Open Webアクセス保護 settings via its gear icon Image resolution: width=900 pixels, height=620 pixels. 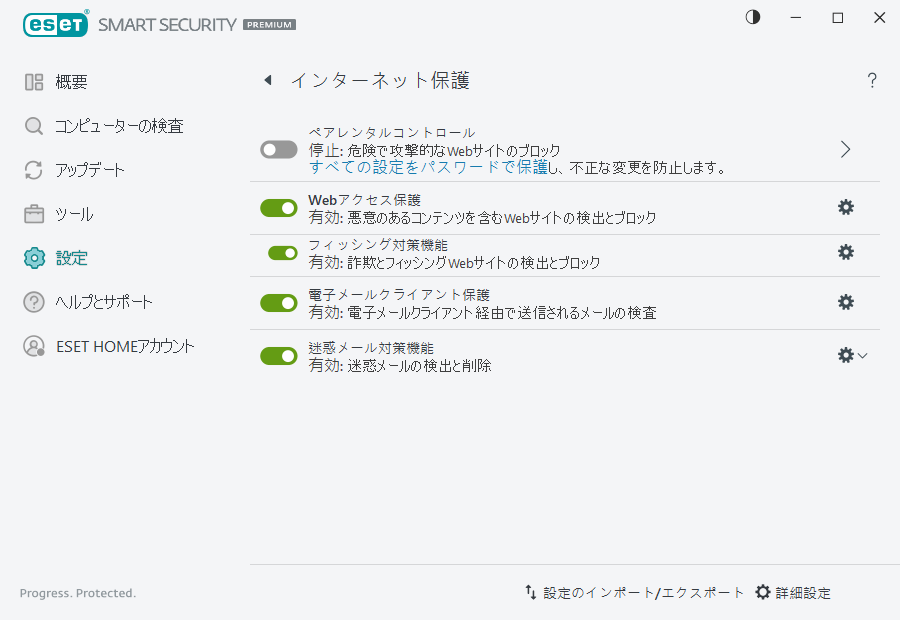coord(845,207)
